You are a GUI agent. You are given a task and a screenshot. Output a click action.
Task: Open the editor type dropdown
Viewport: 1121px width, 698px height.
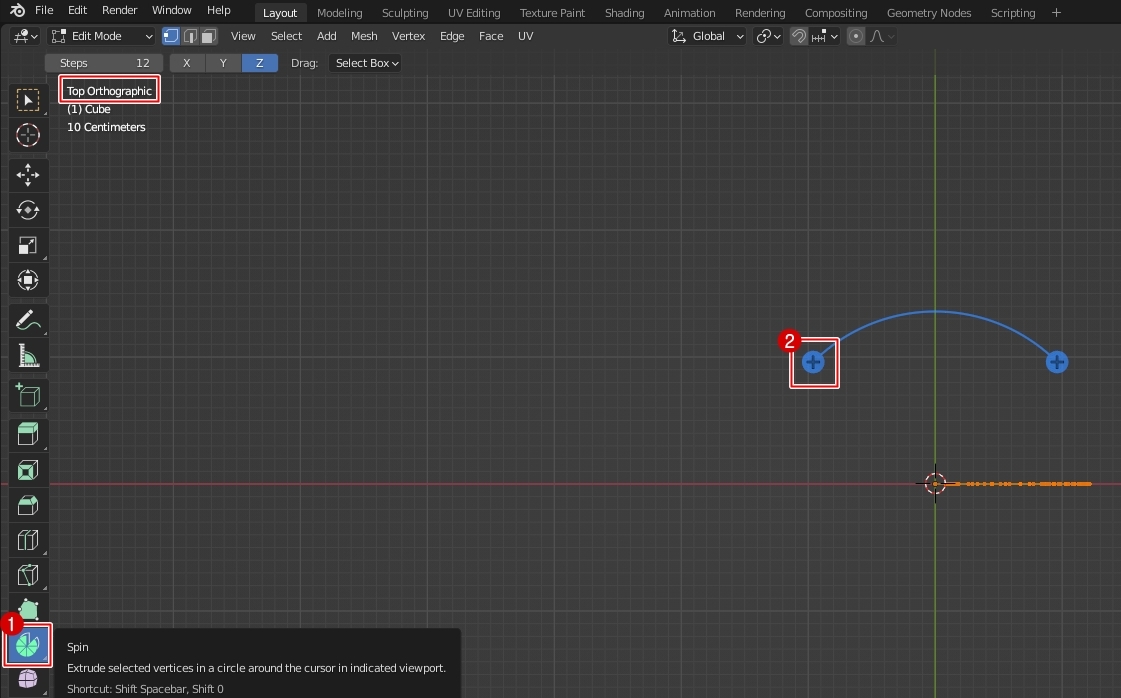(x=25, y=36)
